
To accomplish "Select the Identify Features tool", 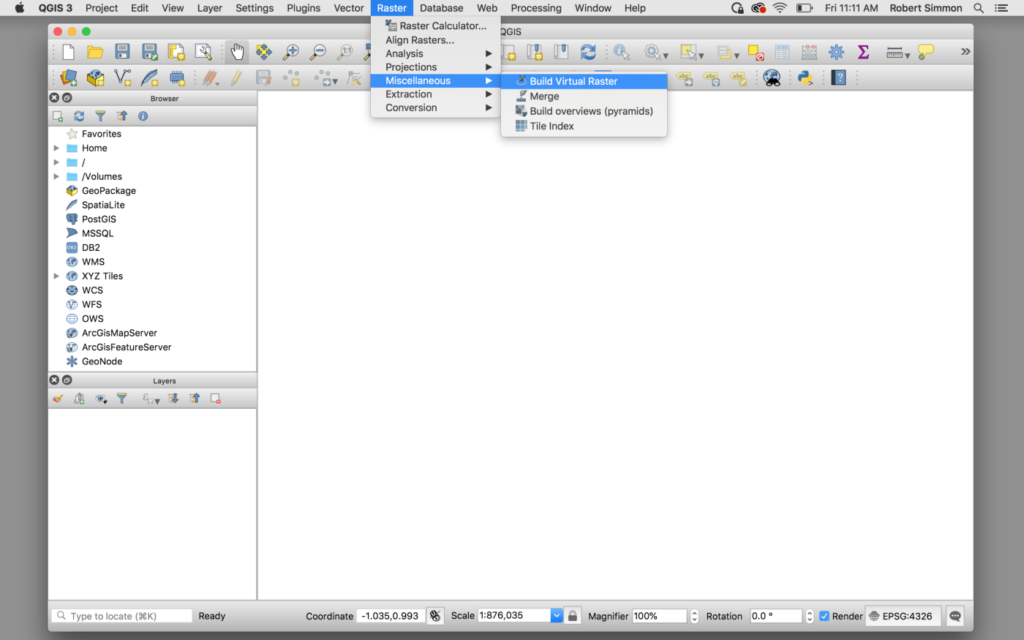I will pos(621,52).
